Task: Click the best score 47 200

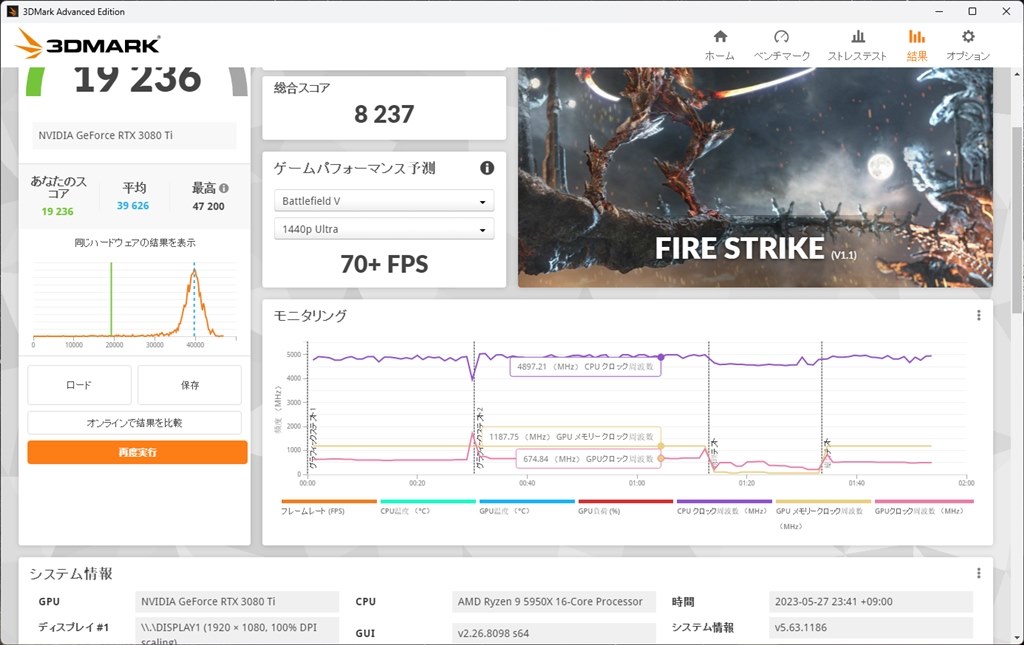Action: point(208,206)
